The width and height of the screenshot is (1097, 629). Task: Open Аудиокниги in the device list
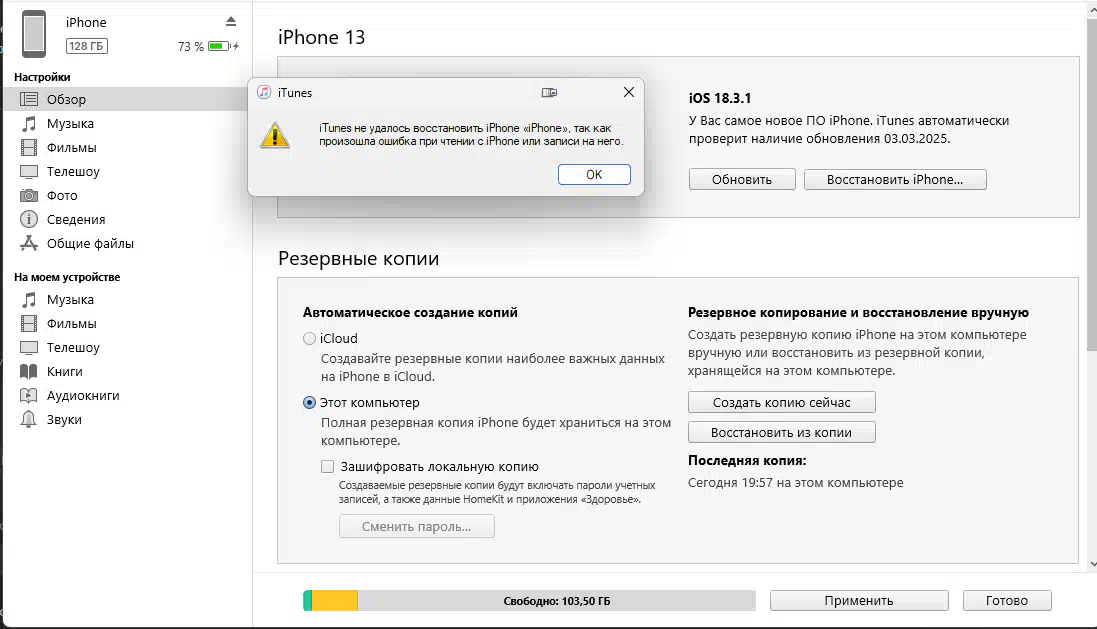click(70, 396)
